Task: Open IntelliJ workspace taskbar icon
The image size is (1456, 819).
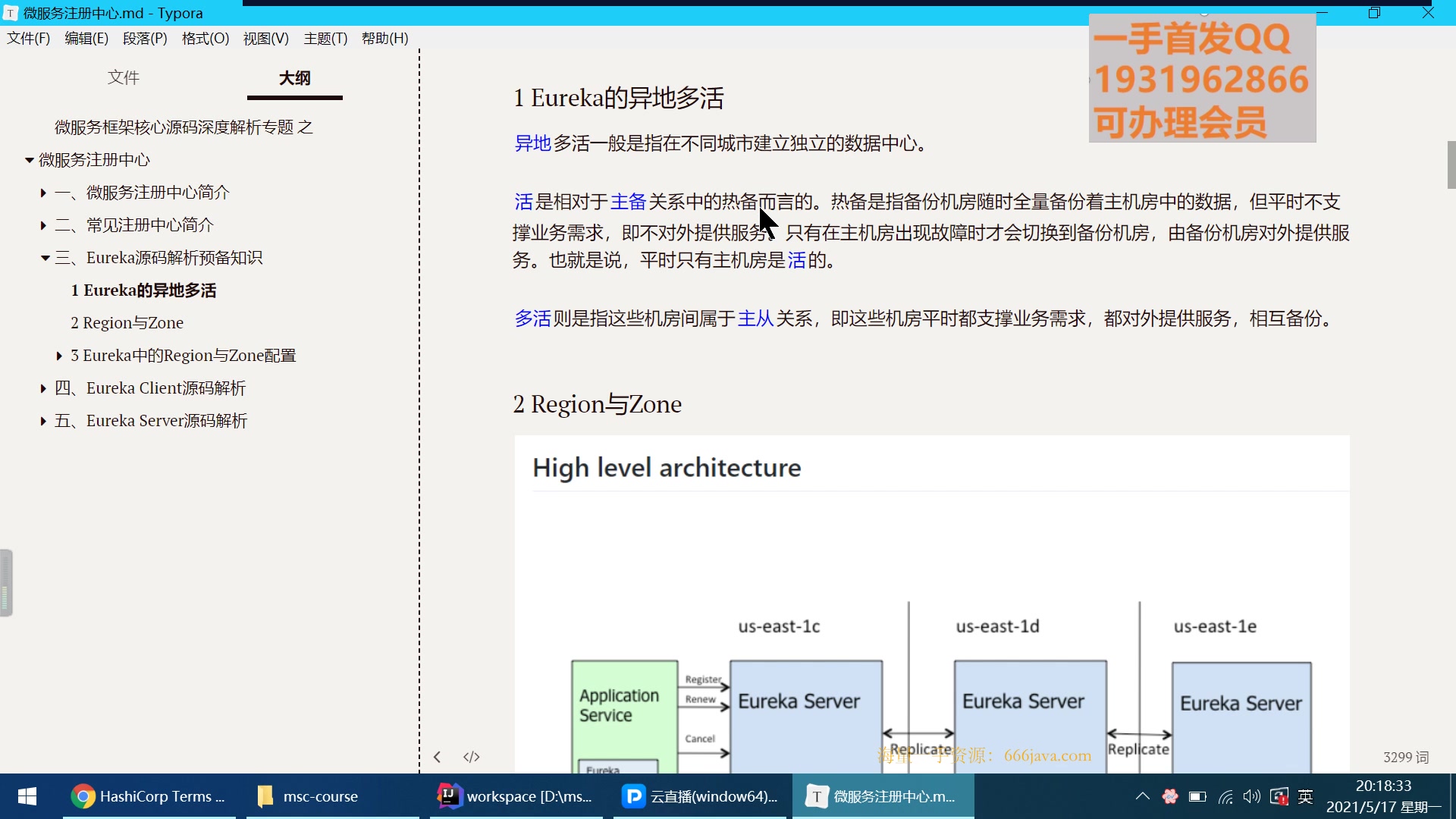Action: (516, 796)
